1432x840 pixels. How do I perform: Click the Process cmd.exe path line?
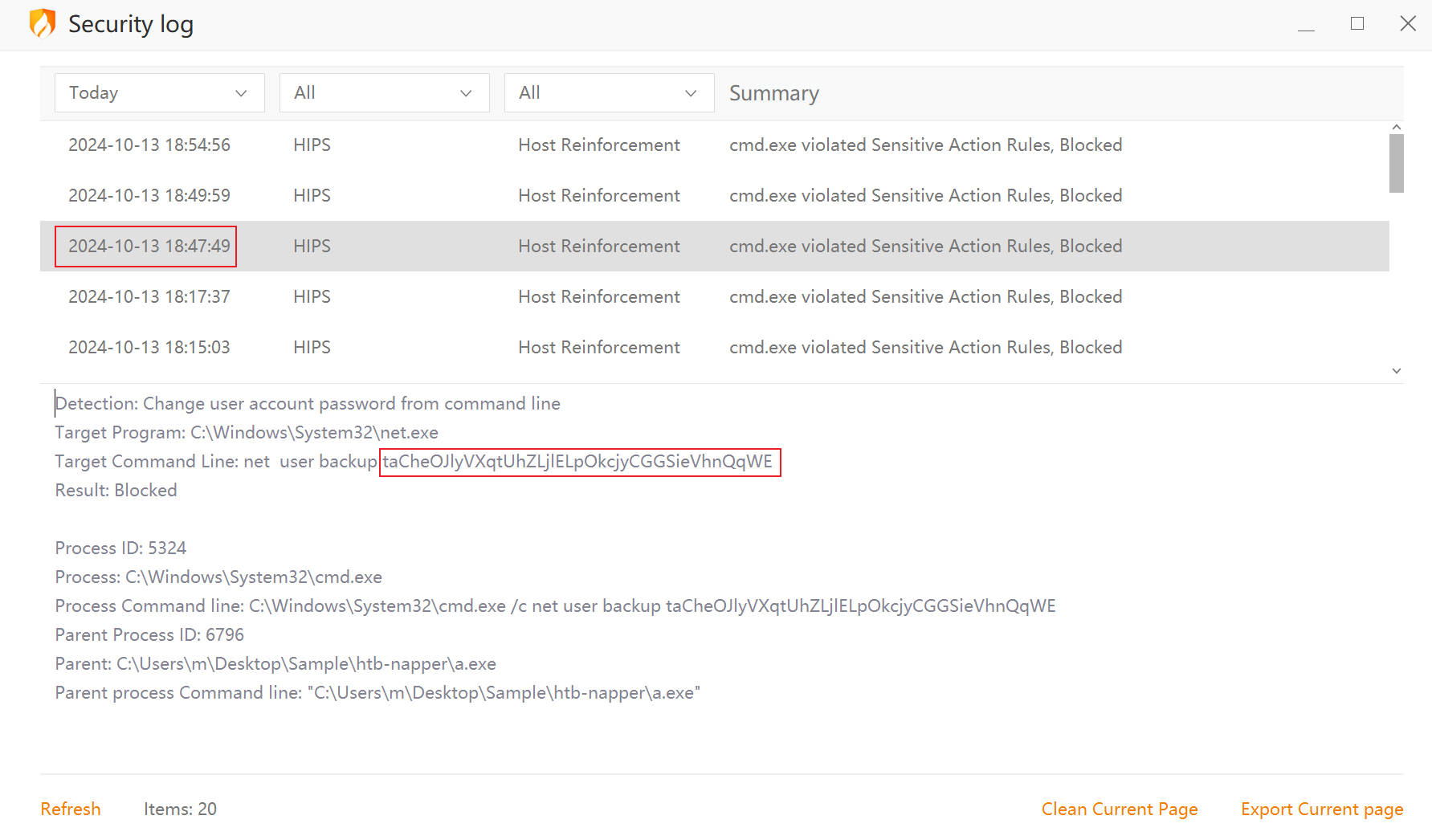[218, 577]
